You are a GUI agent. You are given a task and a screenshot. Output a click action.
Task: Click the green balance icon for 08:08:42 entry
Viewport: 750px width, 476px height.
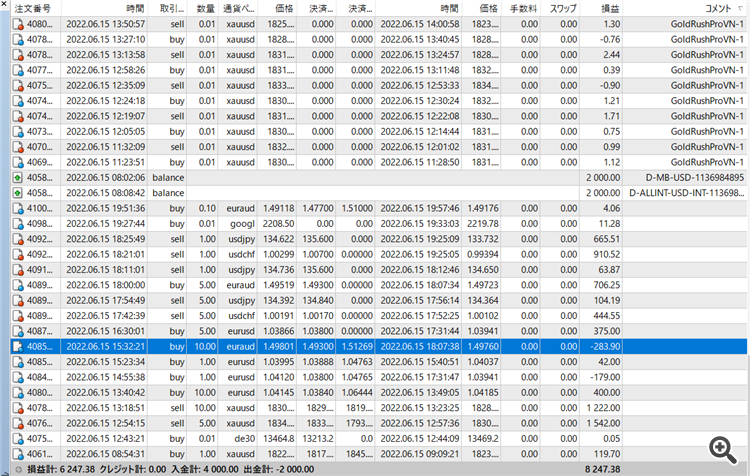[18, 193]
